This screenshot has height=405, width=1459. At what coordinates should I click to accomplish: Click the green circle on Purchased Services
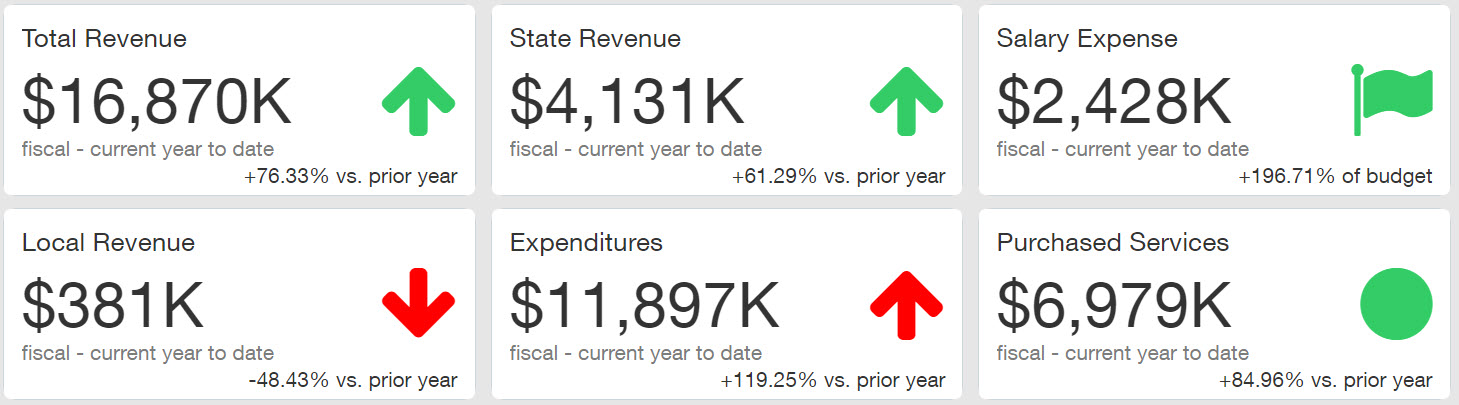point(1396,304)
